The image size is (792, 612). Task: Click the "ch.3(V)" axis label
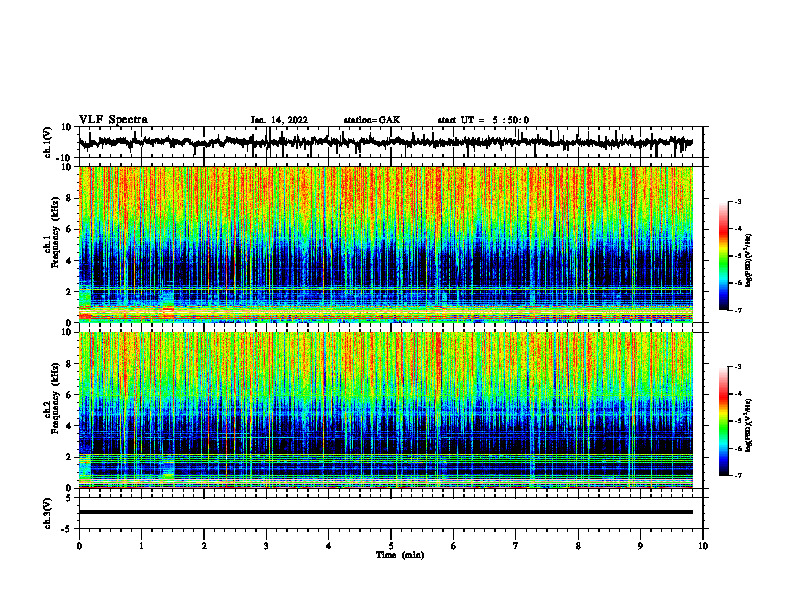[47, 513]
